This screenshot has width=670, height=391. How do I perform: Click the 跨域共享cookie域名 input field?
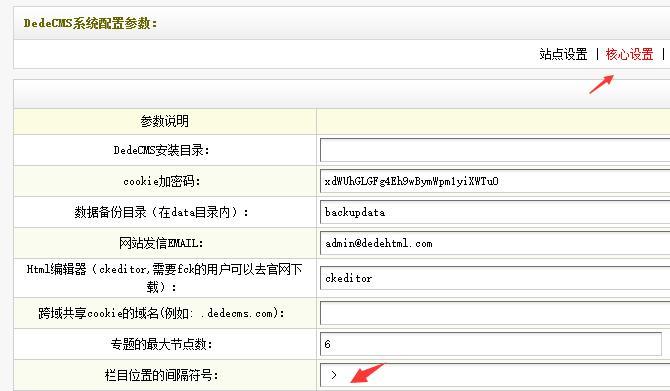pos(495,313)
